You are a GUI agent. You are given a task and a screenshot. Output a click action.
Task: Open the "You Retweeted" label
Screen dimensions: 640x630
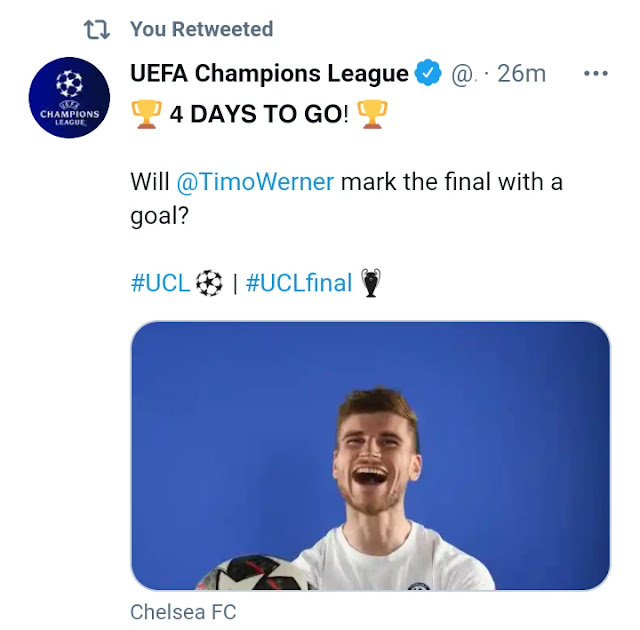coord(200,30)
